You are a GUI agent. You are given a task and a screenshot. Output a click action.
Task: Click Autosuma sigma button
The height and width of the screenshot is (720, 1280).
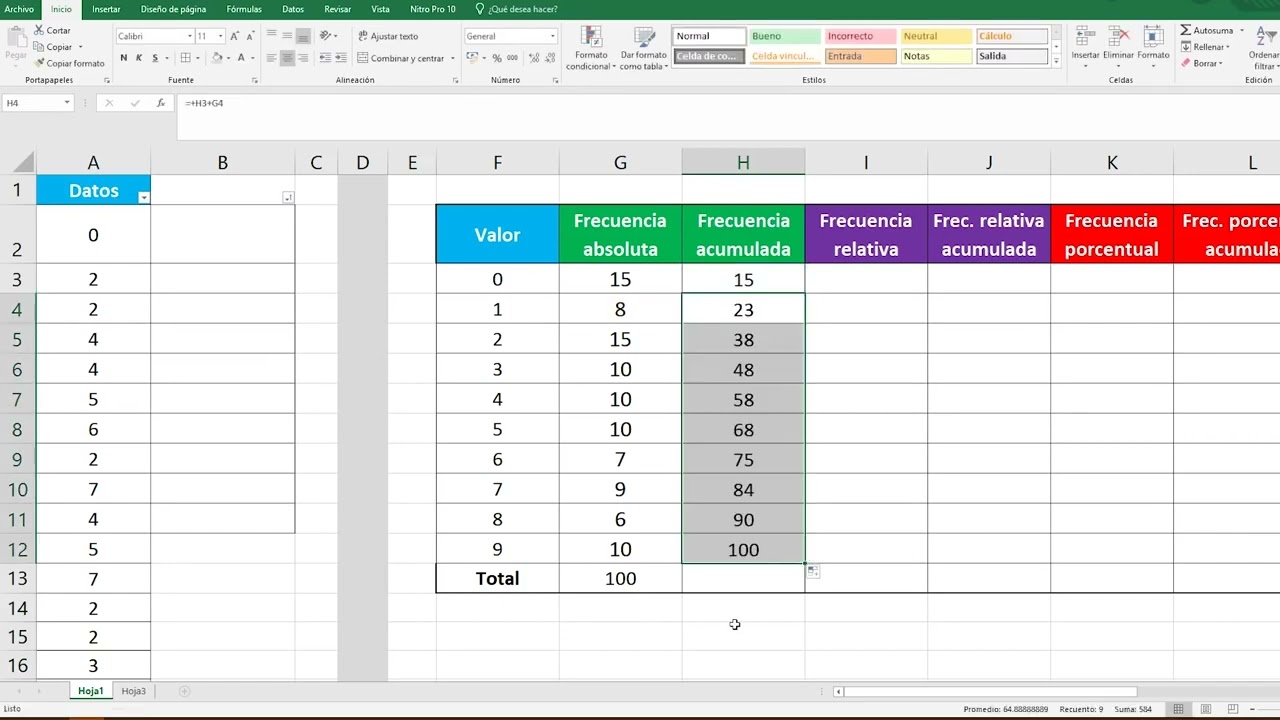1207,31
